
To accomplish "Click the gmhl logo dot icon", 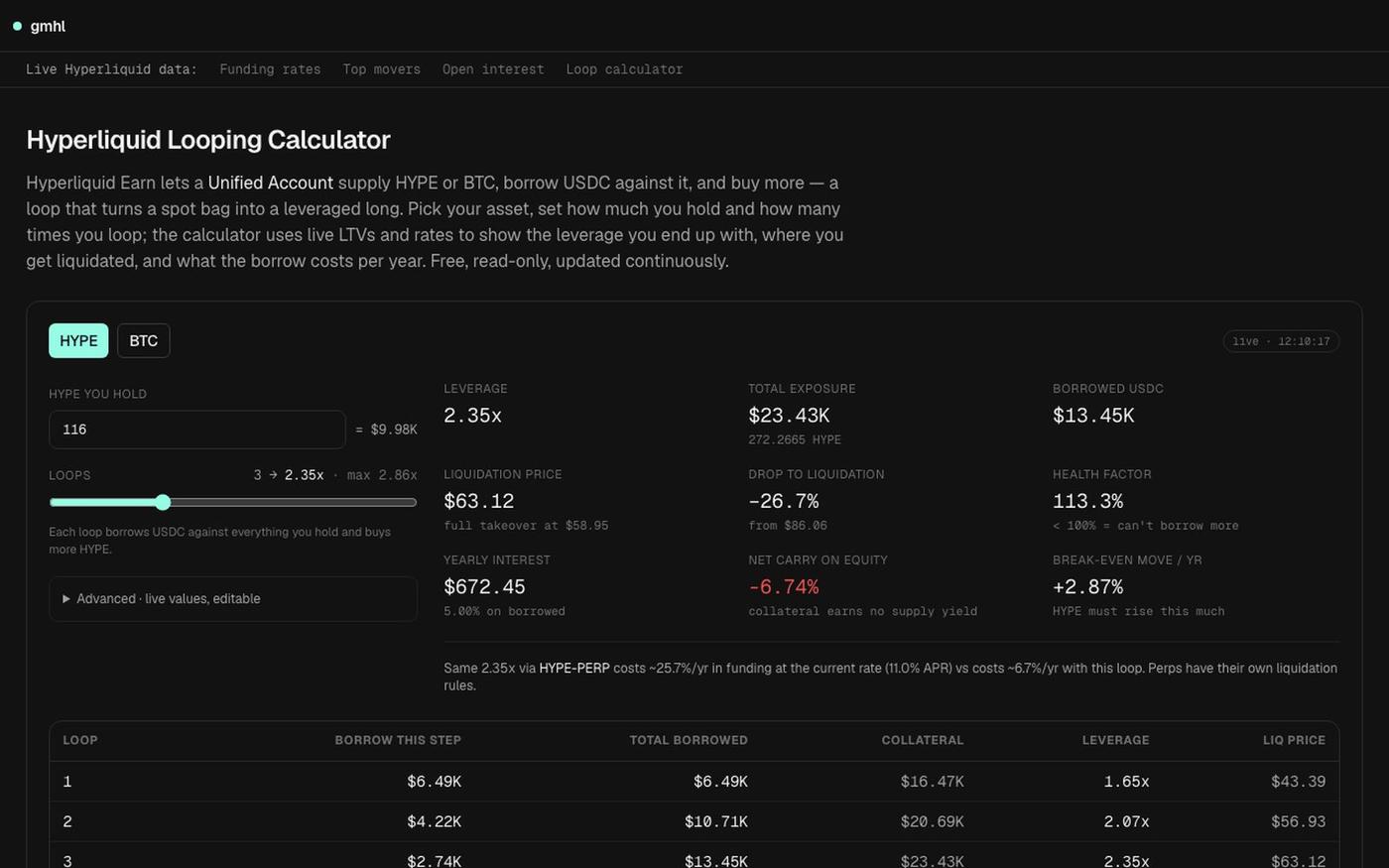I will tap(17, 26).
